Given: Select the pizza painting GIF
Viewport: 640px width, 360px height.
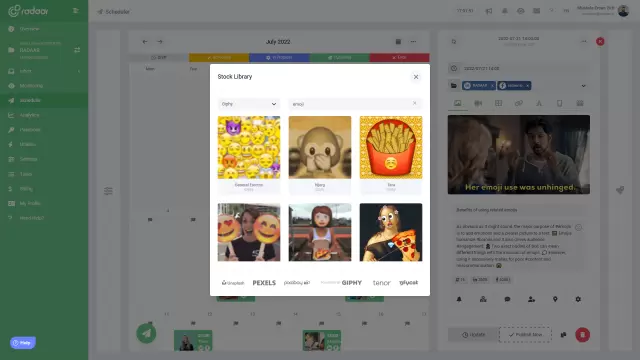Looking at the screenshot, I should coord(391,232).
